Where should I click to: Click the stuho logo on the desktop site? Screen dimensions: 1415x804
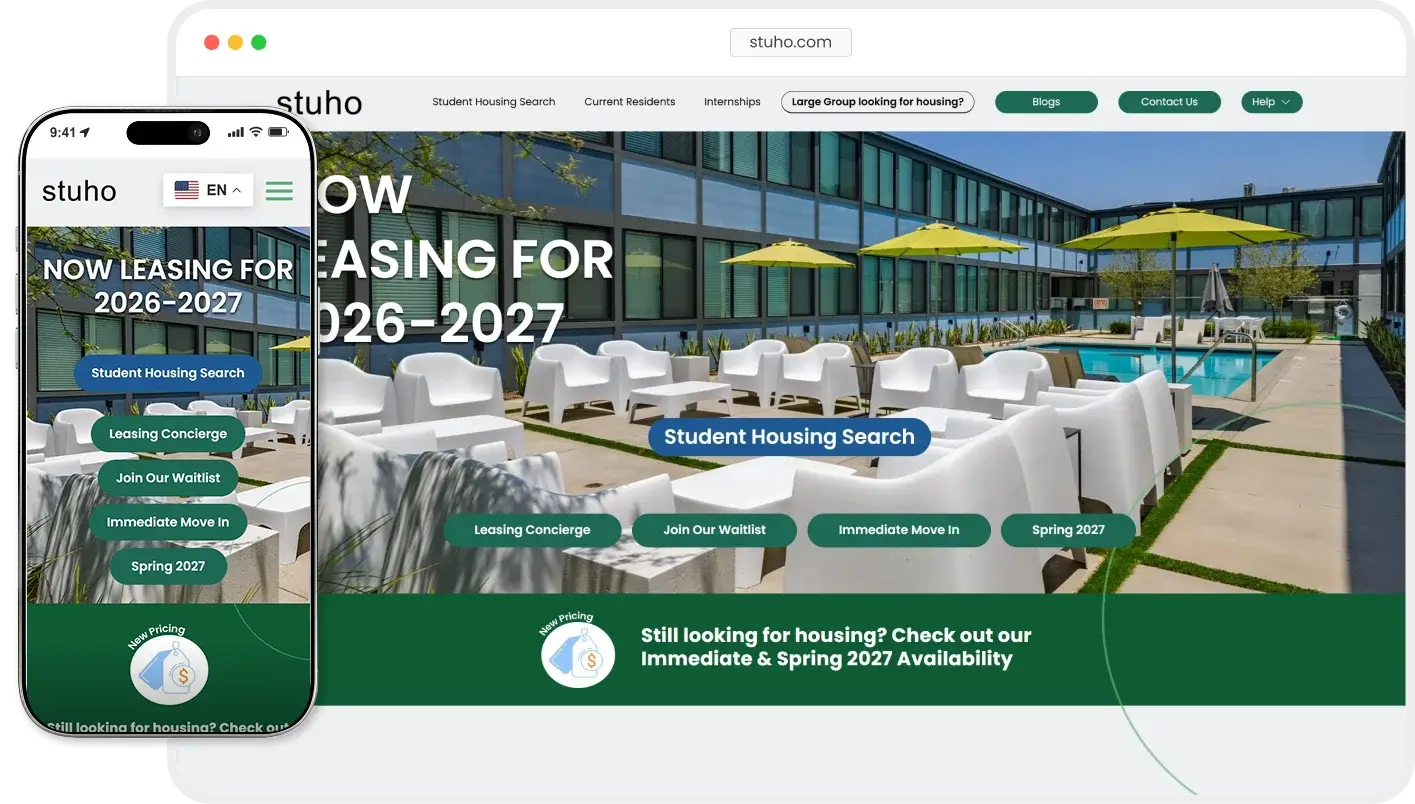319,102
